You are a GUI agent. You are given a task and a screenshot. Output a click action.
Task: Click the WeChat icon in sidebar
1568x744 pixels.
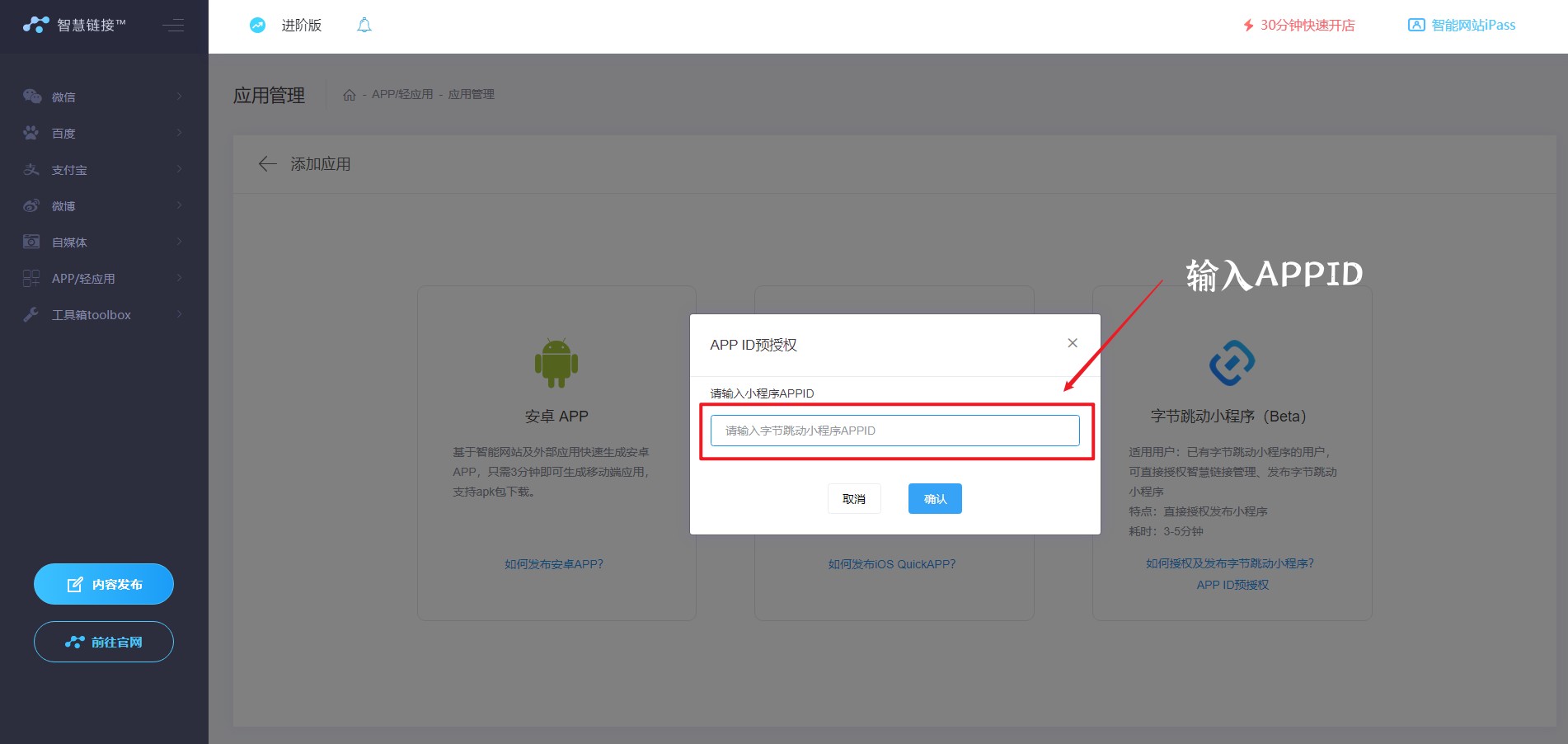[x=32, y=97]
